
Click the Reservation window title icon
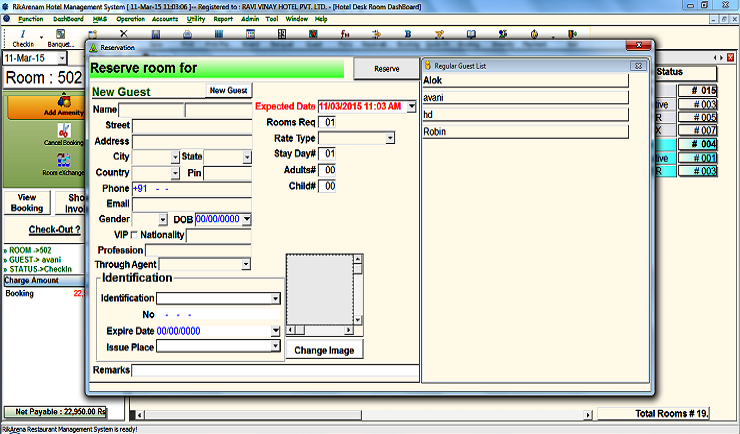94,46
